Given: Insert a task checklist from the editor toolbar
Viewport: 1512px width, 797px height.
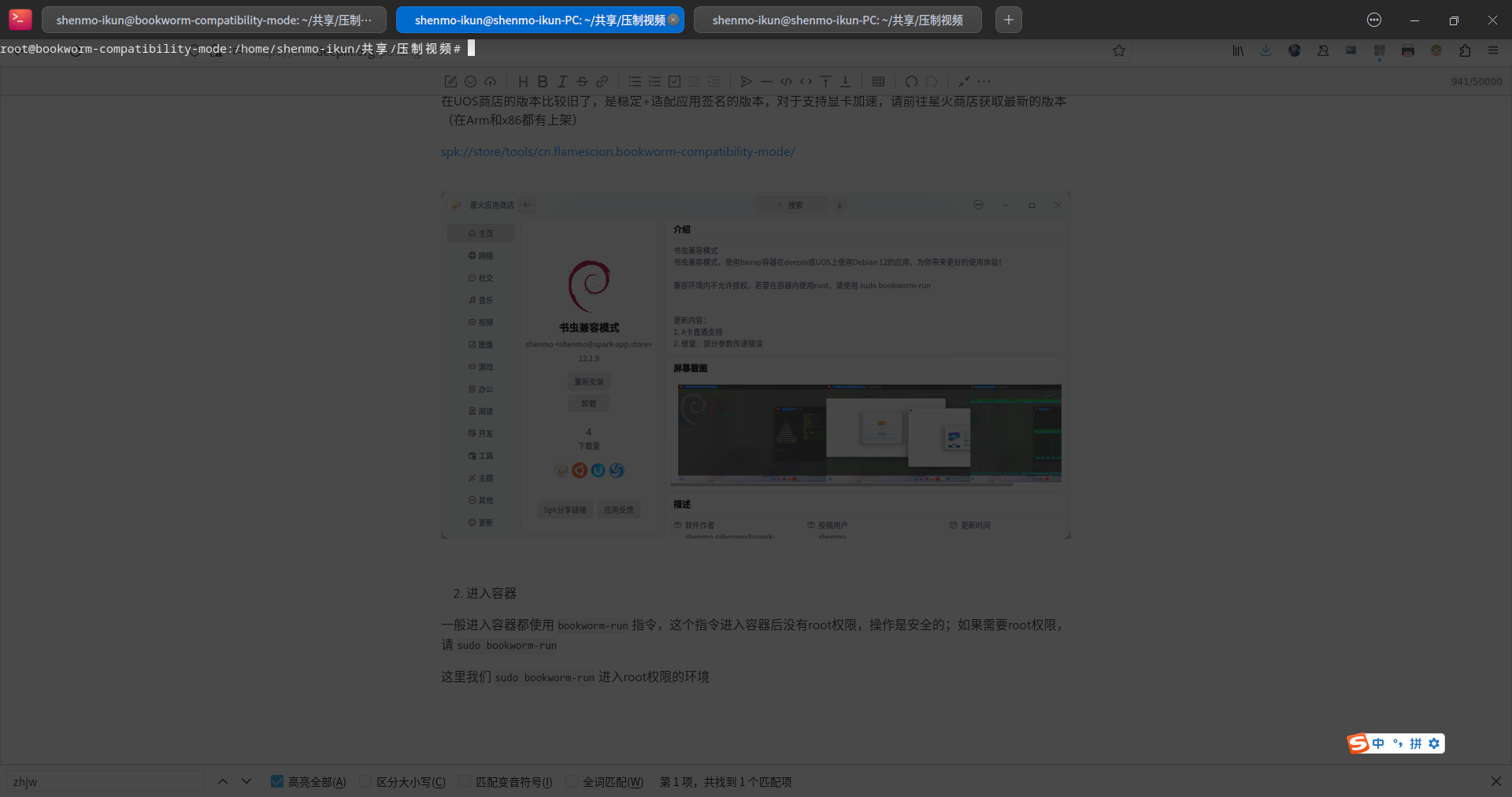Looking at the screenshot, I should (674, 81).
